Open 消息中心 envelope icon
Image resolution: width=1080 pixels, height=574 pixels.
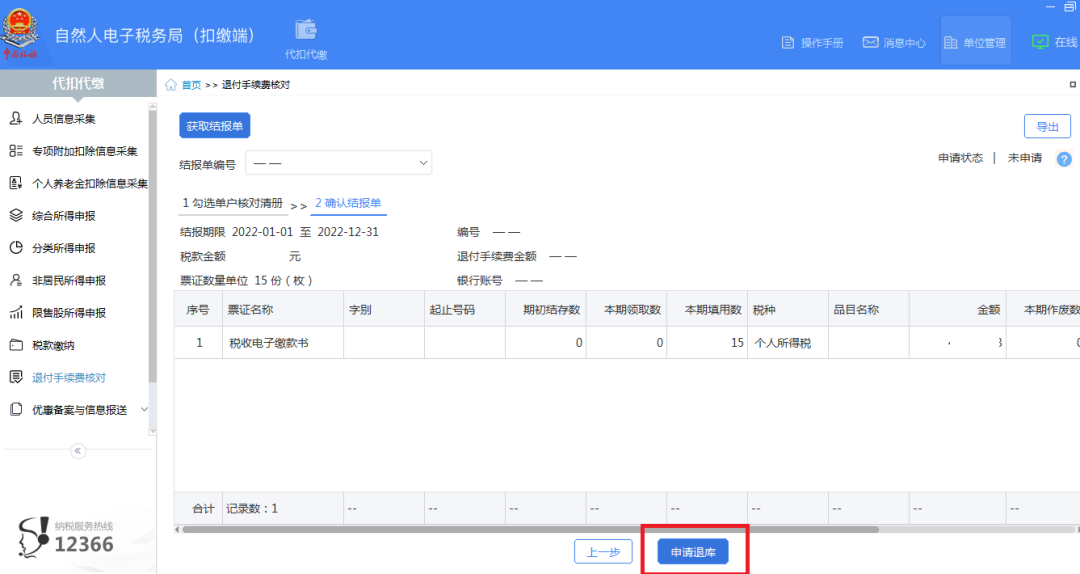pos(871,43)
